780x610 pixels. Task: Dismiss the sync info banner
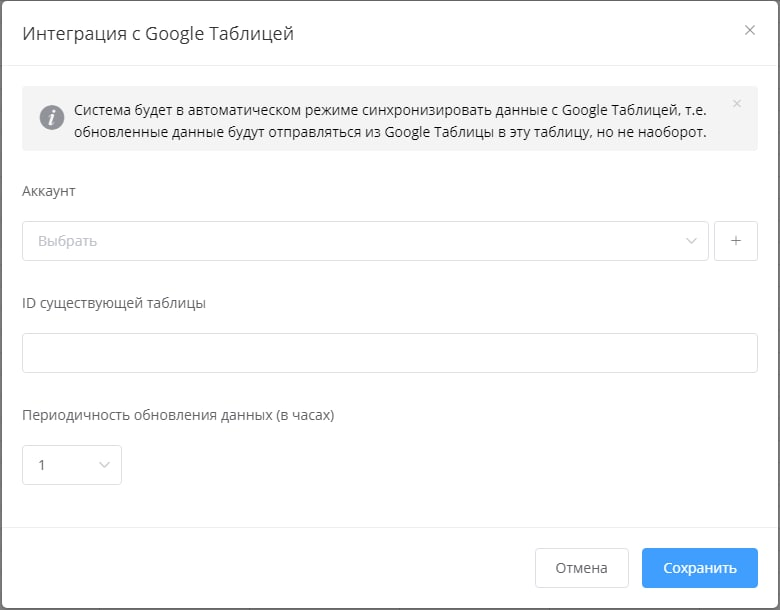point(737,103)
